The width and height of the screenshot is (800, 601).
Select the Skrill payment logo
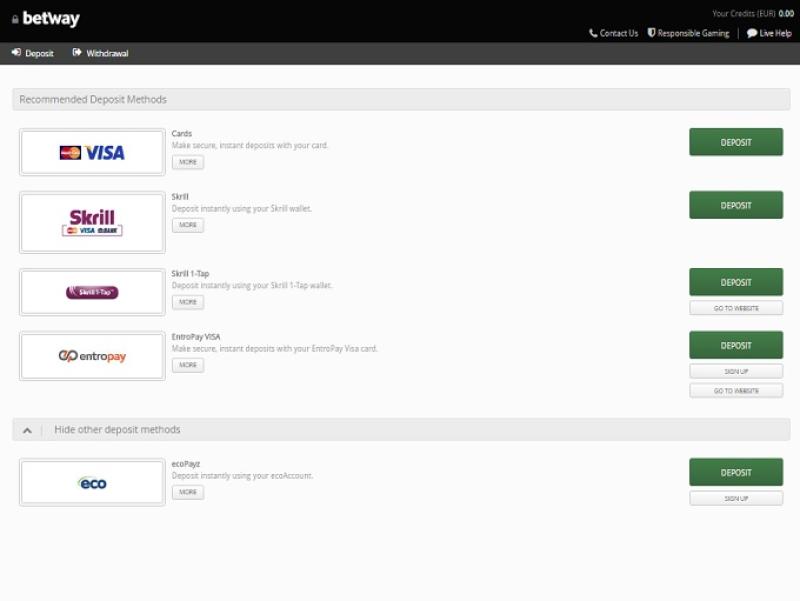(92, 222)
